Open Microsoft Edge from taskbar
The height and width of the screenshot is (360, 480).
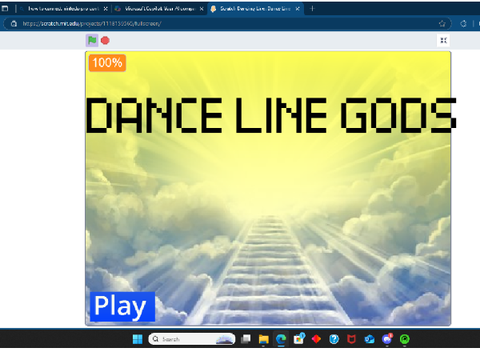[281, 339]
